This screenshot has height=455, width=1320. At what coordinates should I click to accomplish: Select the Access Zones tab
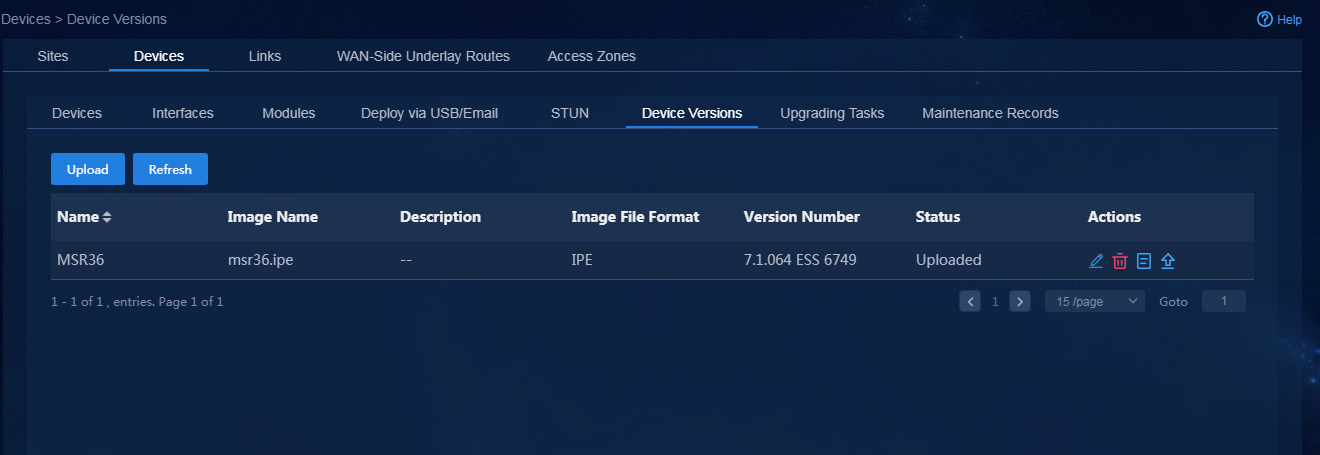click(x=592, y=56)
